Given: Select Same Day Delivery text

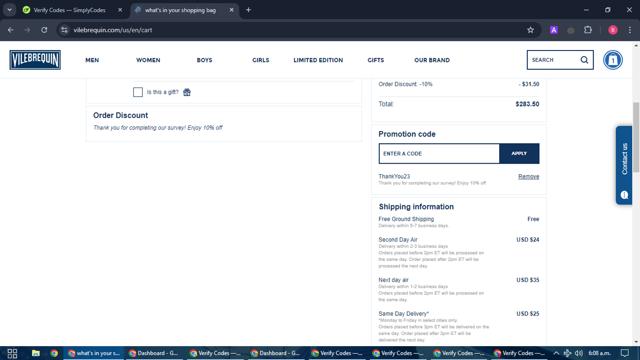Looking at the screenshot, I should click(404, 313).
